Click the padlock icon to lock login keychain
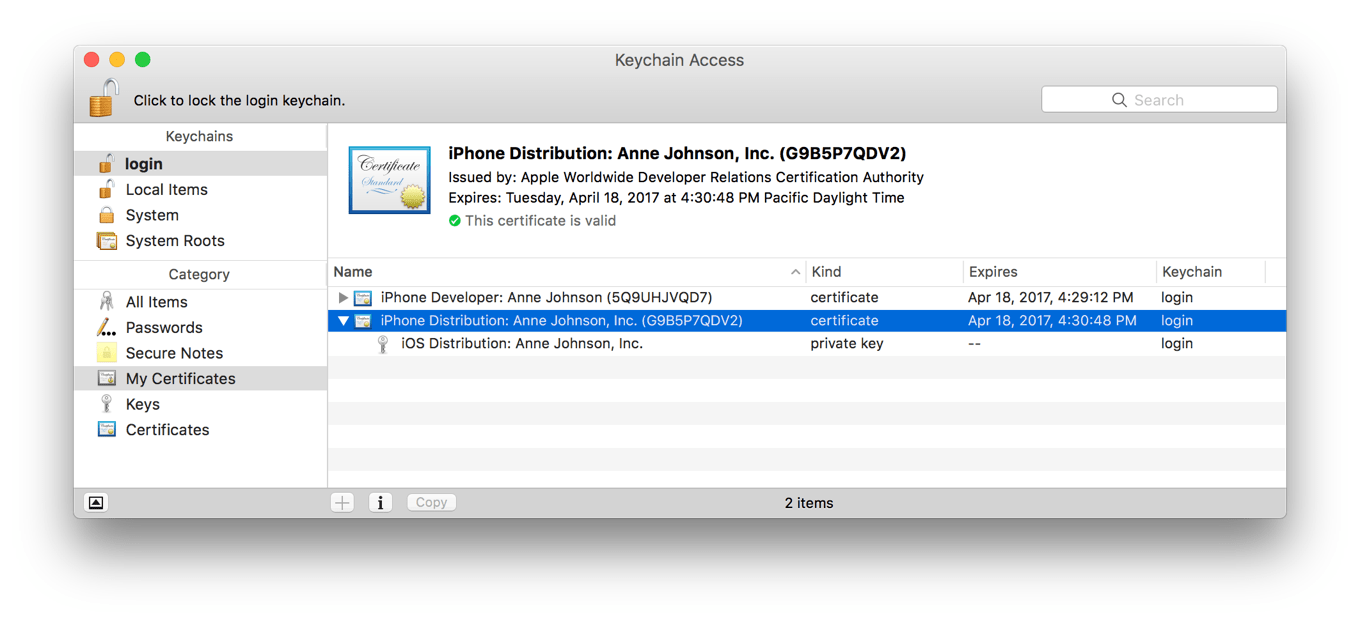The image size is (1360, 625). pyautogui.click(x=104, y=99)
